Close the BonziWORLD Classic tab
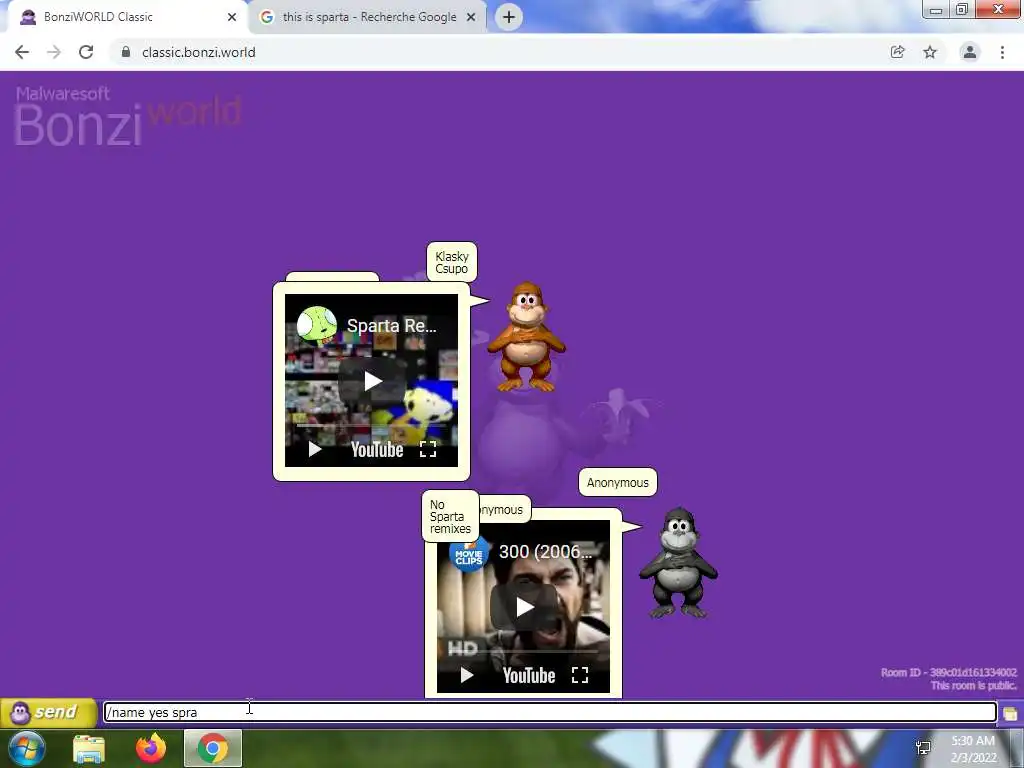 point(232,17)
